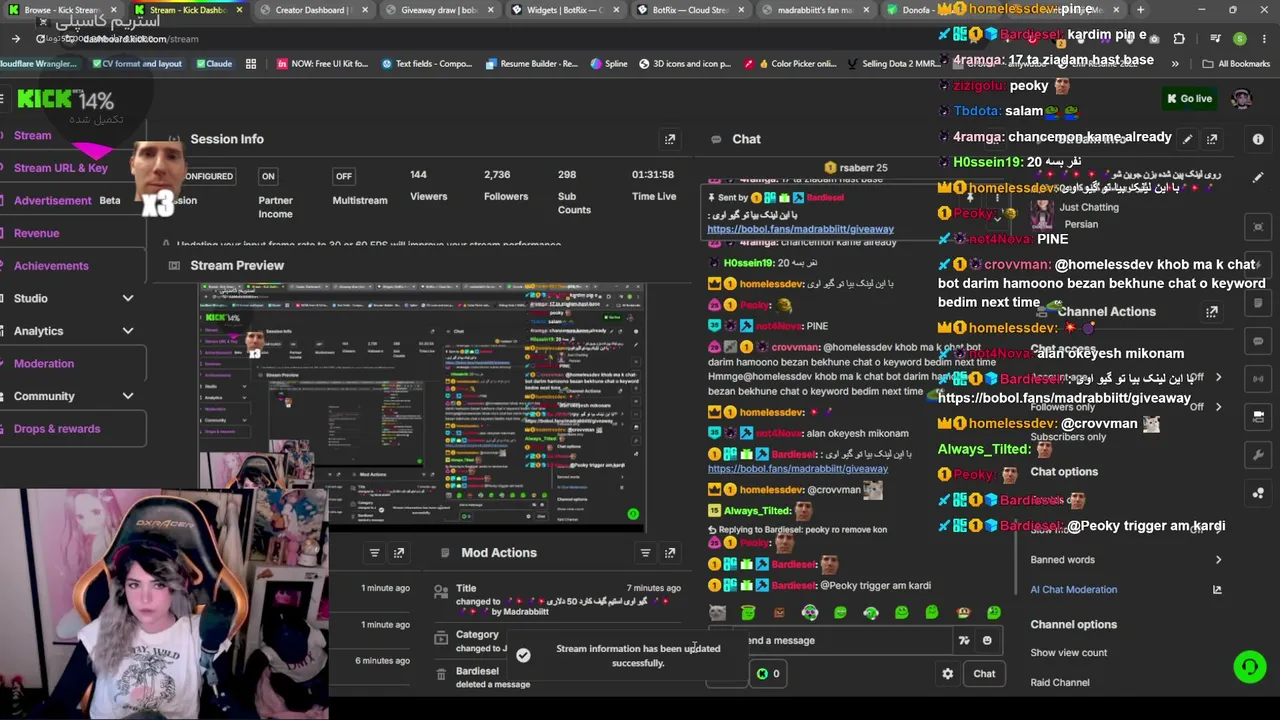1280x720 pixels.
Task: Pop out the Channel Actions panel
Action: click(x=1212, y=312)
